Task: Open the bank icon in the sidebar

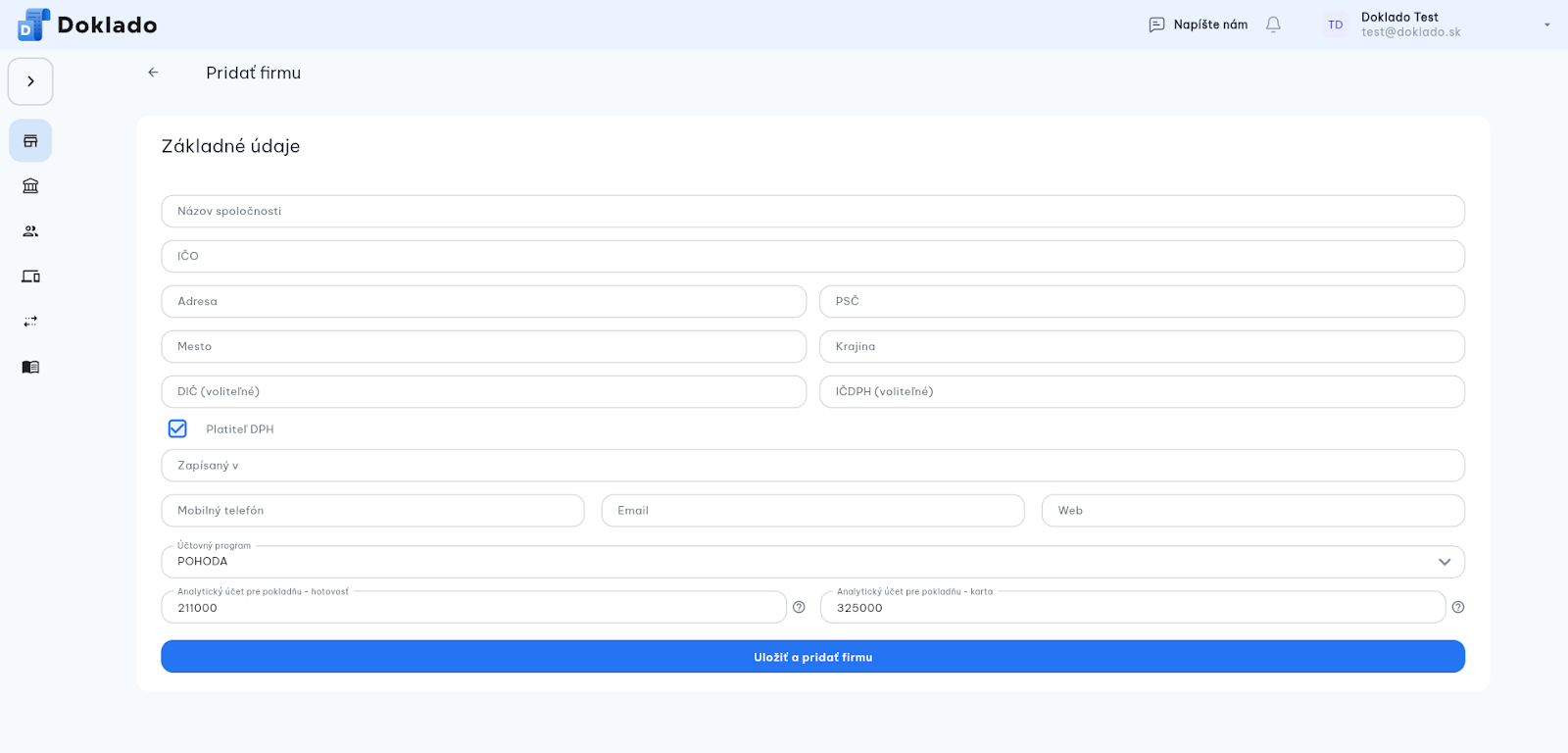Action: pyautogui.click(x=30, y=186)
